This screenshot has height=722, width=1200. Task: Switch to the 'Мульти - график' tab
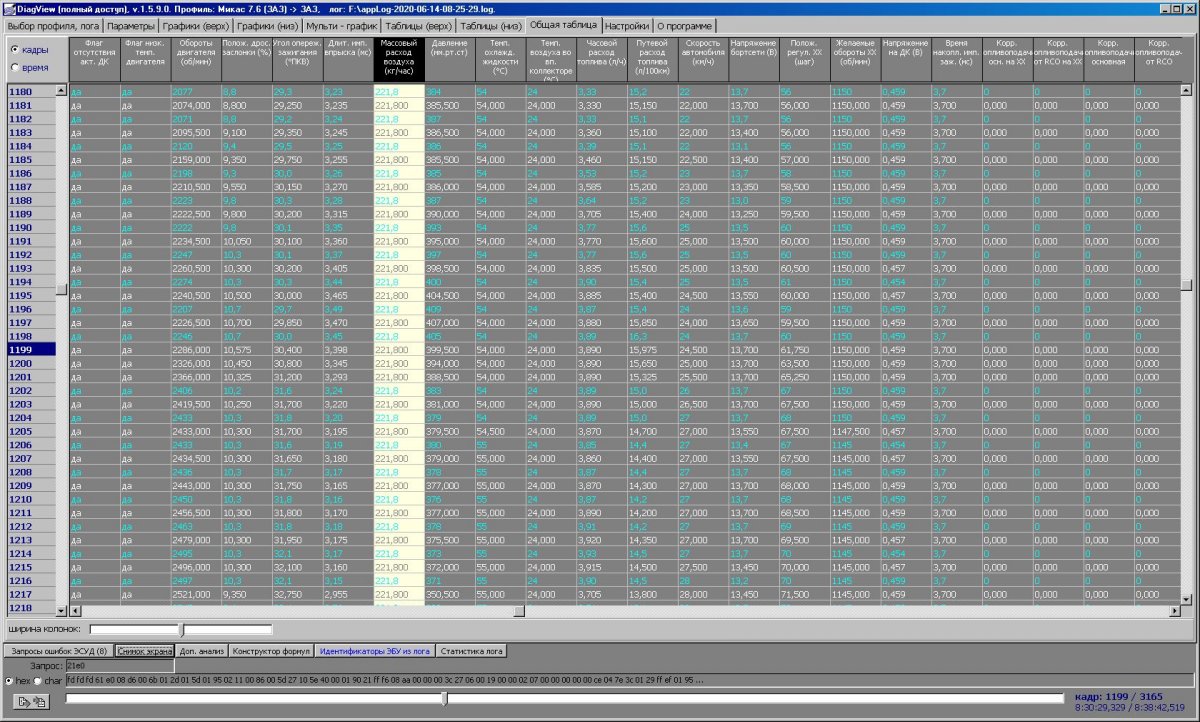click(341, 25)
